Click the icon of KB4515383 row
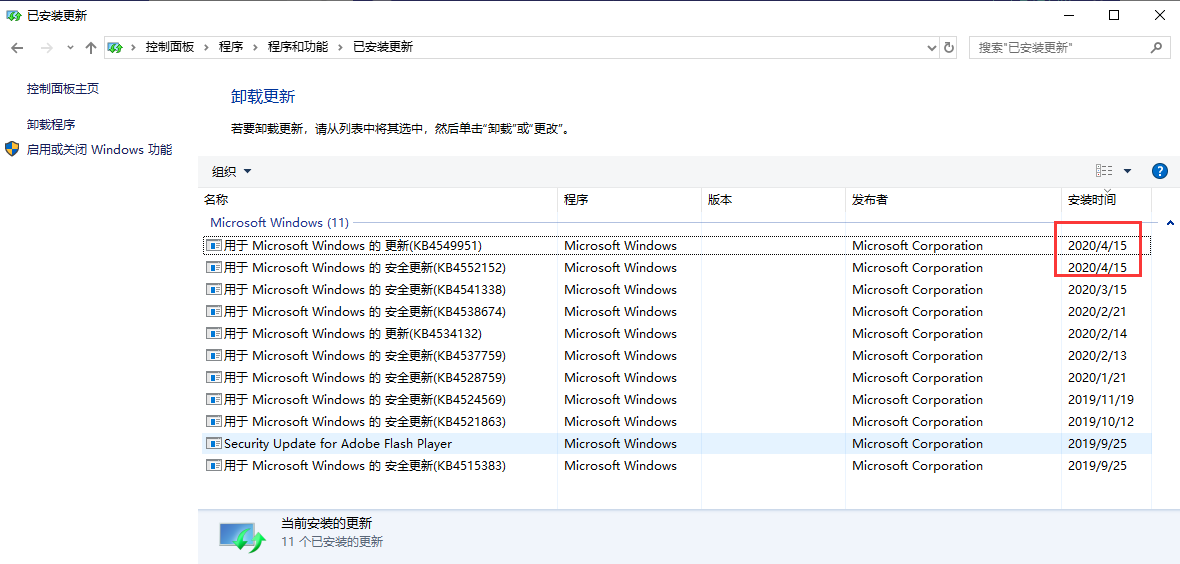The height and width of the screenshot is (564, 1180). pos(214,465)
